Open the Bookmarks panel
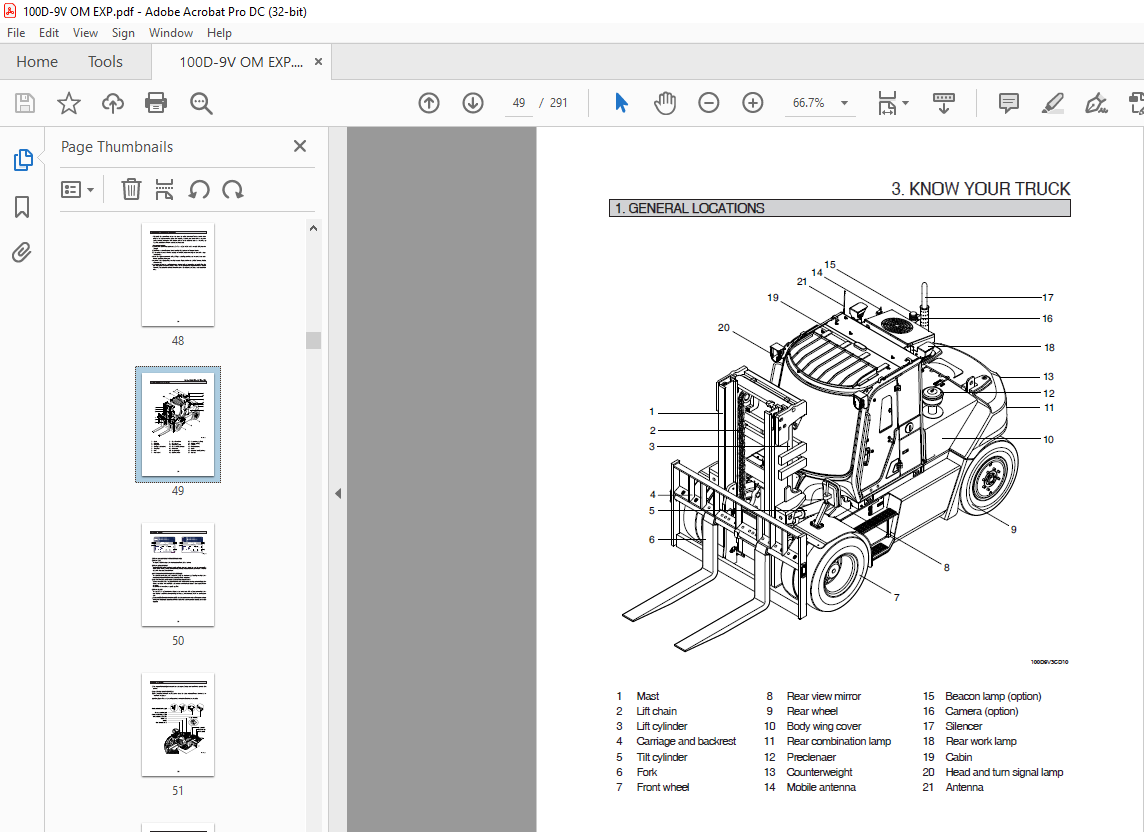This screenshot has width=1144, height=832. (22, 207)
